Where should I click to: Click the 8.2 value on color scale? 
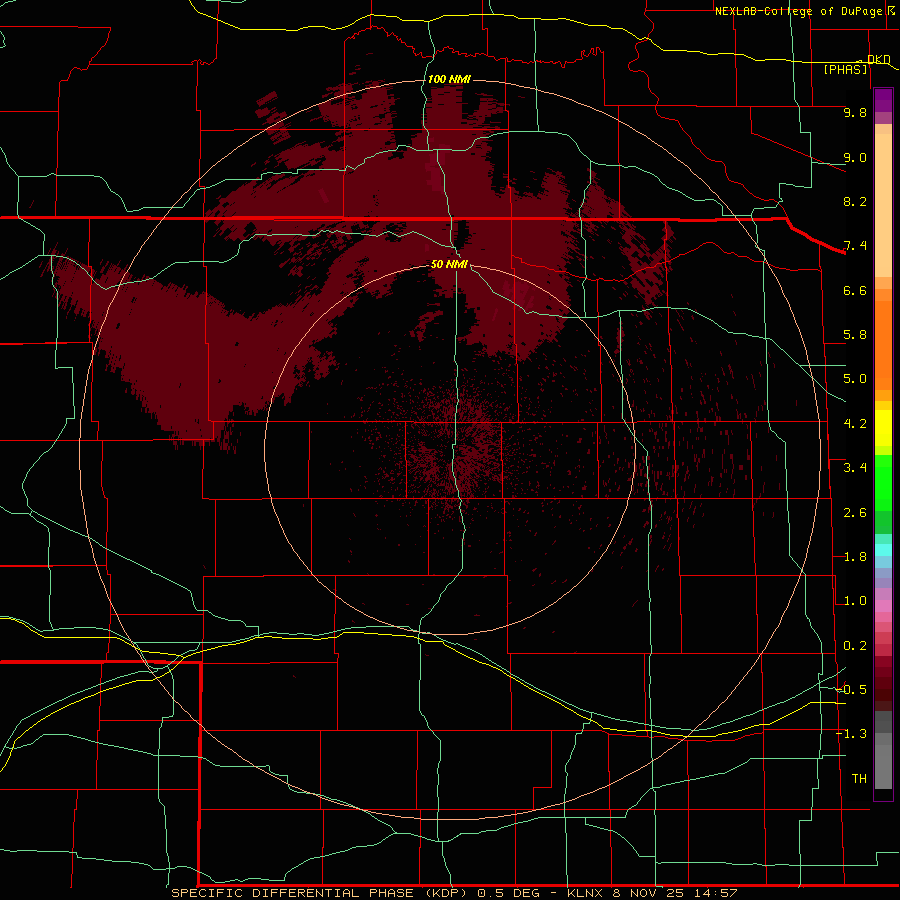coord(855,201)
